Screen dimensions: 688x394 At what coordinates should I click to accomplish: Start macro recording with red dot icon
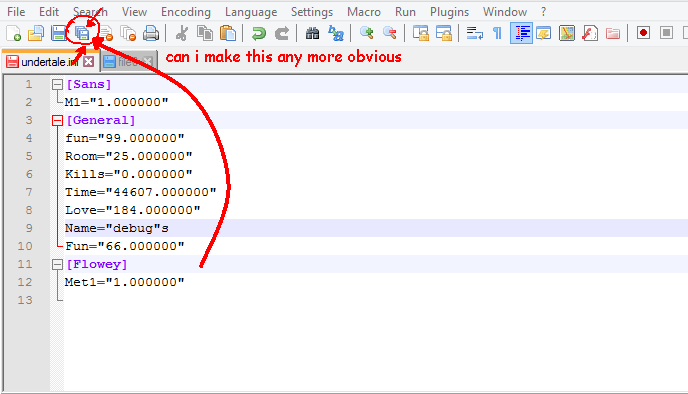(x=643, y=33)
